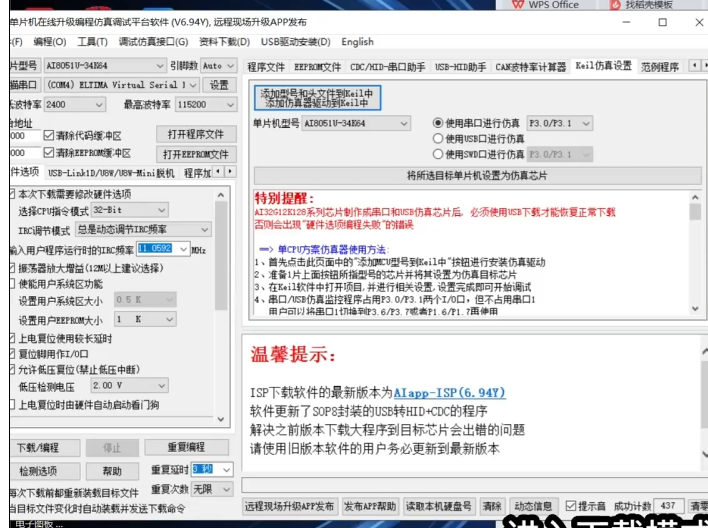Open the 编程(O) menu
708x528 pixels.
[x=50, y=42]
